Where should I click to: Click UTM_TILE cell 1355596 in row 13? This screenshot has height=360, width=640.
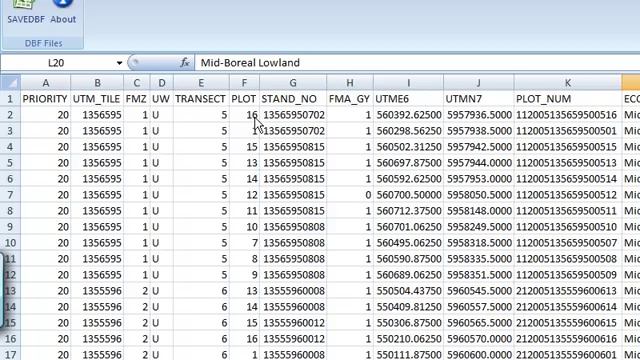(x=97, y=291)
